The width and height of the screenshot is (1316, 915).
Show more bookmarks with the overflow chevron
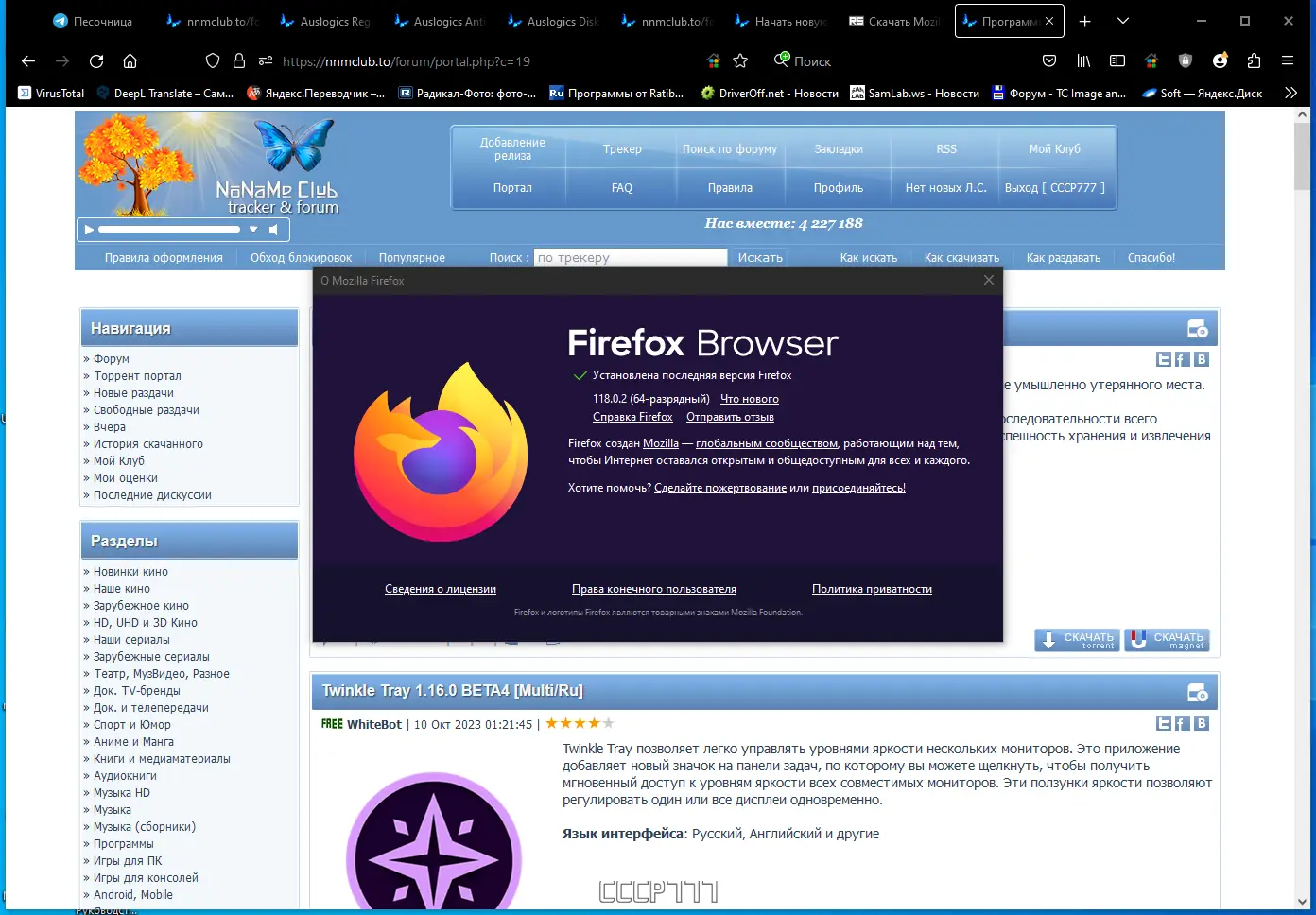tap(1291, 93)
